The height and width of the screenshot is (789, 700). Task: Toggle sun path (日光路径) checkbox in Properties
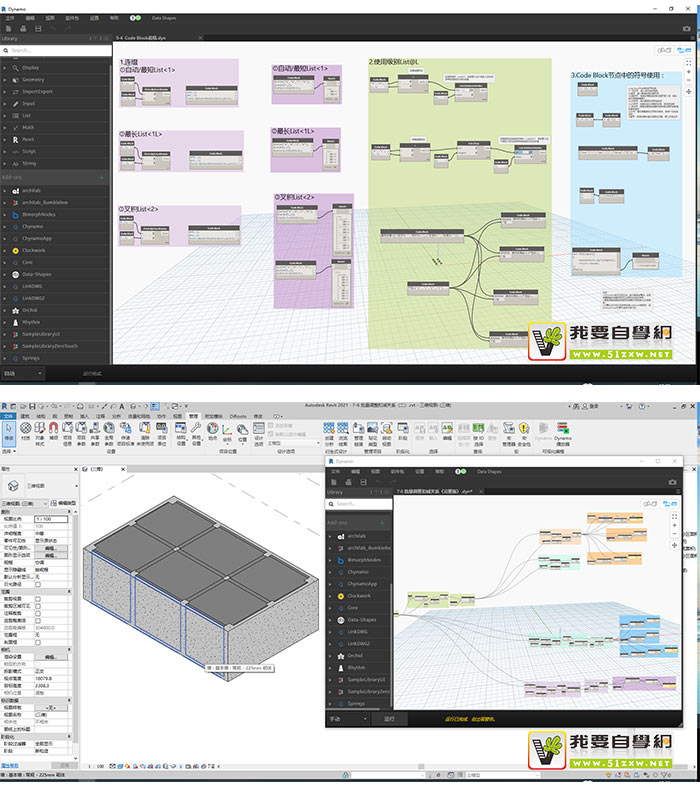[x=38, y=585]
